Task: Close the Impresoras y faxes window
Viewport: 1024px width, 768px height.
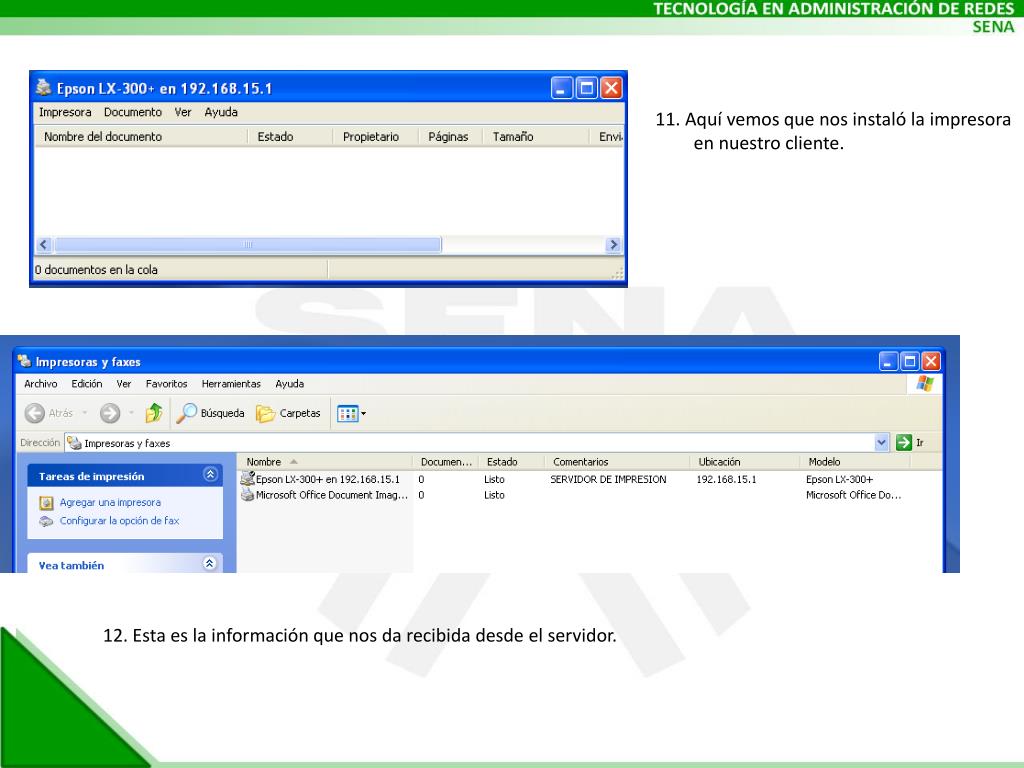Action: (931, 361)
